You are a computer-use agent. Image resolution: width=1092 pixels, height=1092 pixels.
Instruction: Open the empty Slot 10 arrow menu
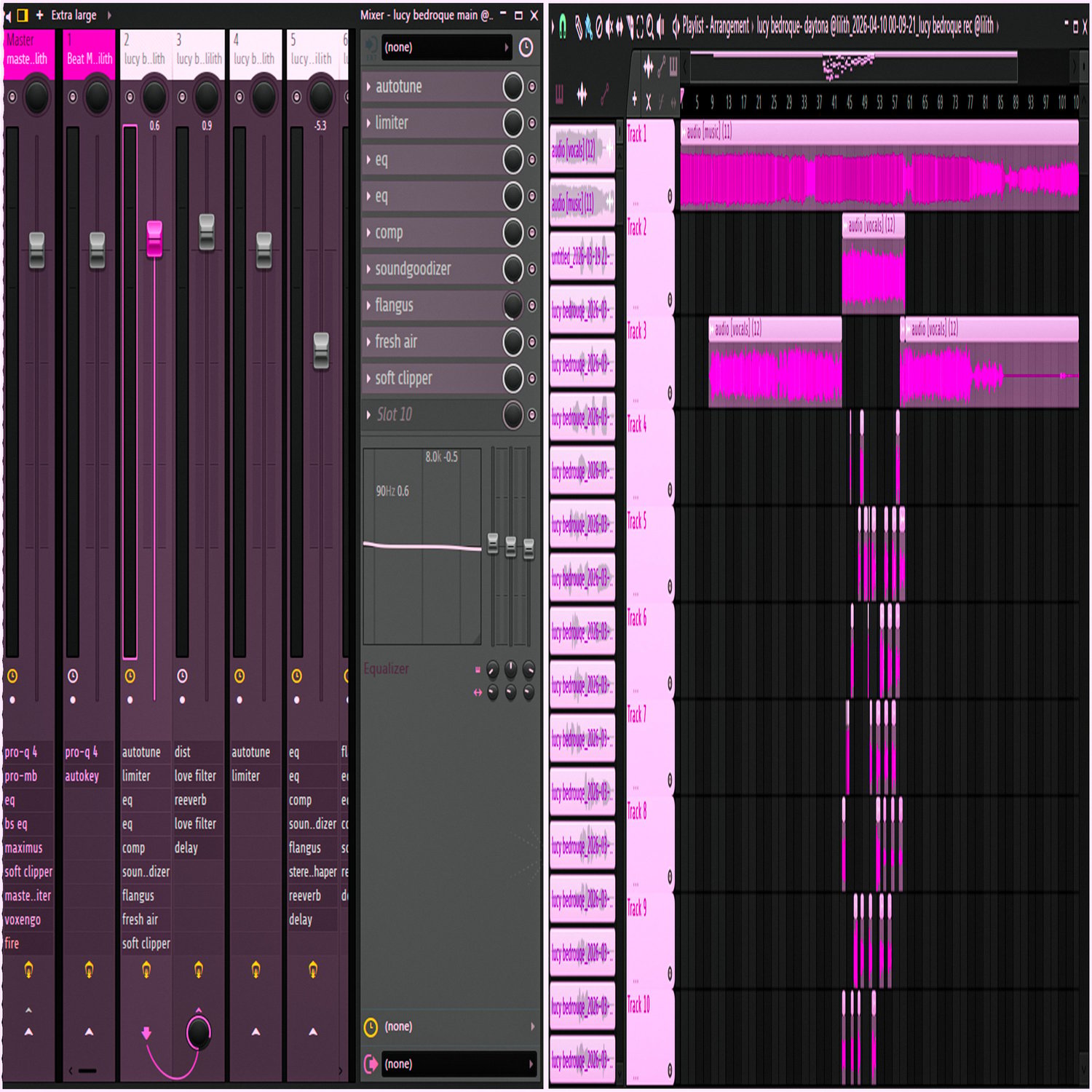point(368,414)
